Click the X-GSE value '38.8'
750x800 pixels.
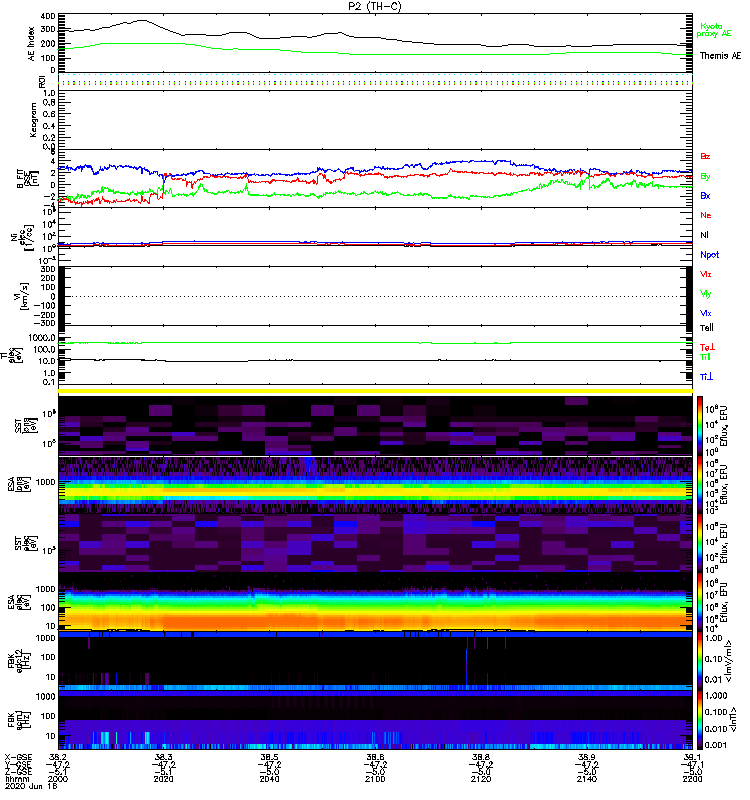point(481,757)
